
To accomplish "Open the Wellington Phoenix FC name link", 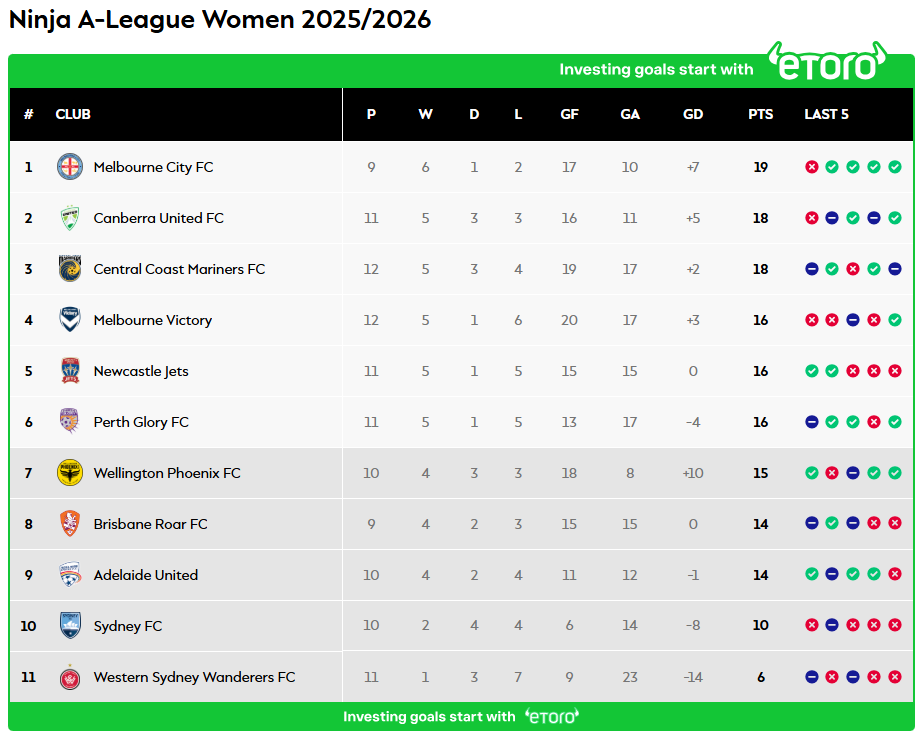I will [x=167, y=473].
